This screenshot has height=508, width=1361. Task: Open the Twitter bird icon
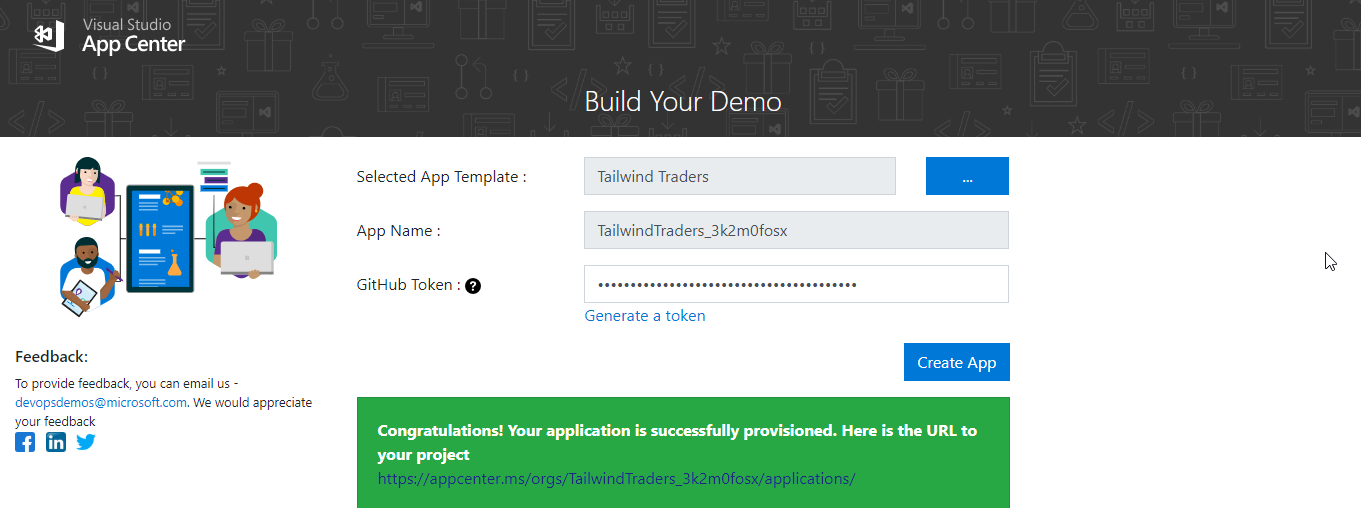[86, 442]
